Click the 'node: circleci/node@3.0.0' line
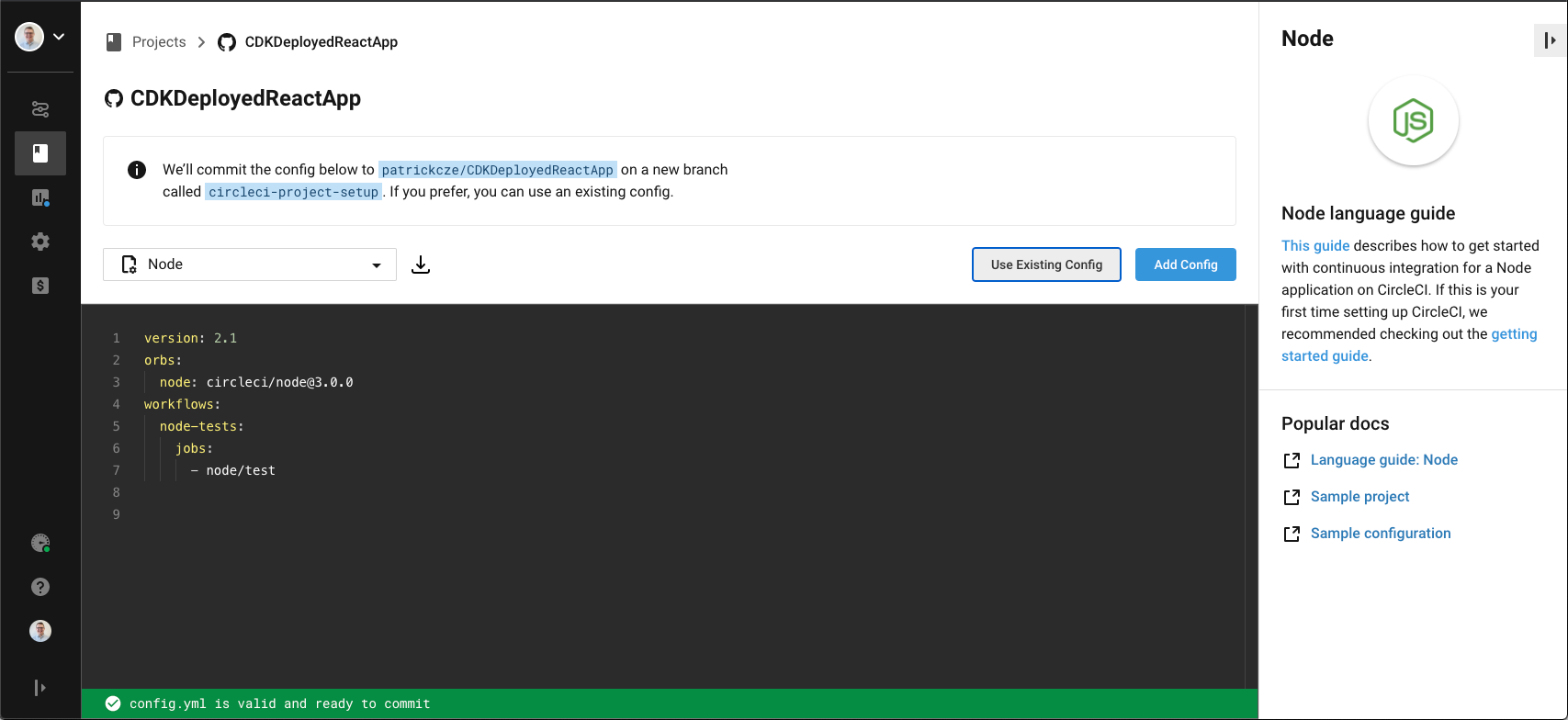Screen dimensions: 1568x720 (x=256, y=382)
